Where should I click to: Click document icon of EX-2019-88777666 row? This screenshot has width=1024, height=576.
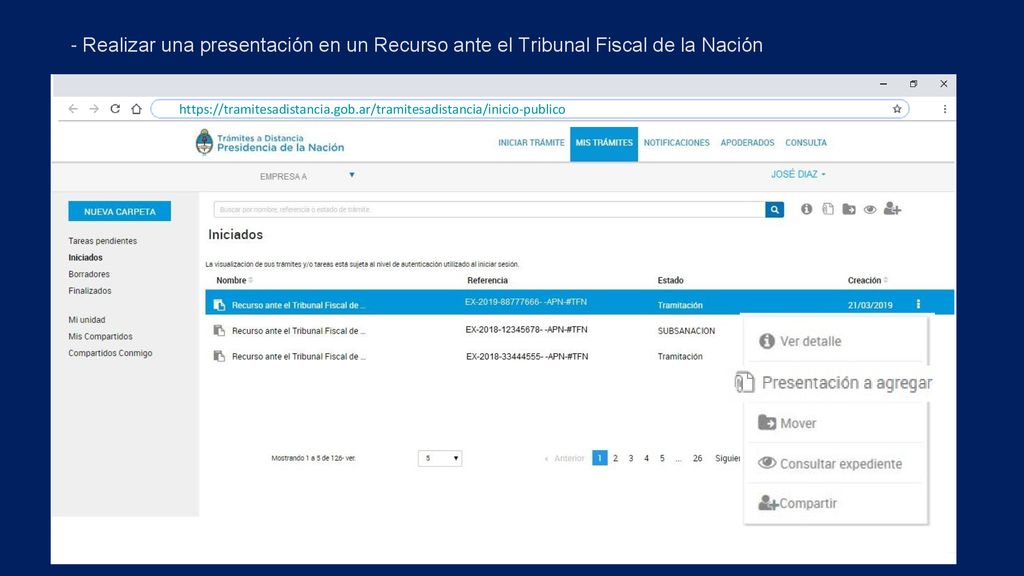pos(219,305)
